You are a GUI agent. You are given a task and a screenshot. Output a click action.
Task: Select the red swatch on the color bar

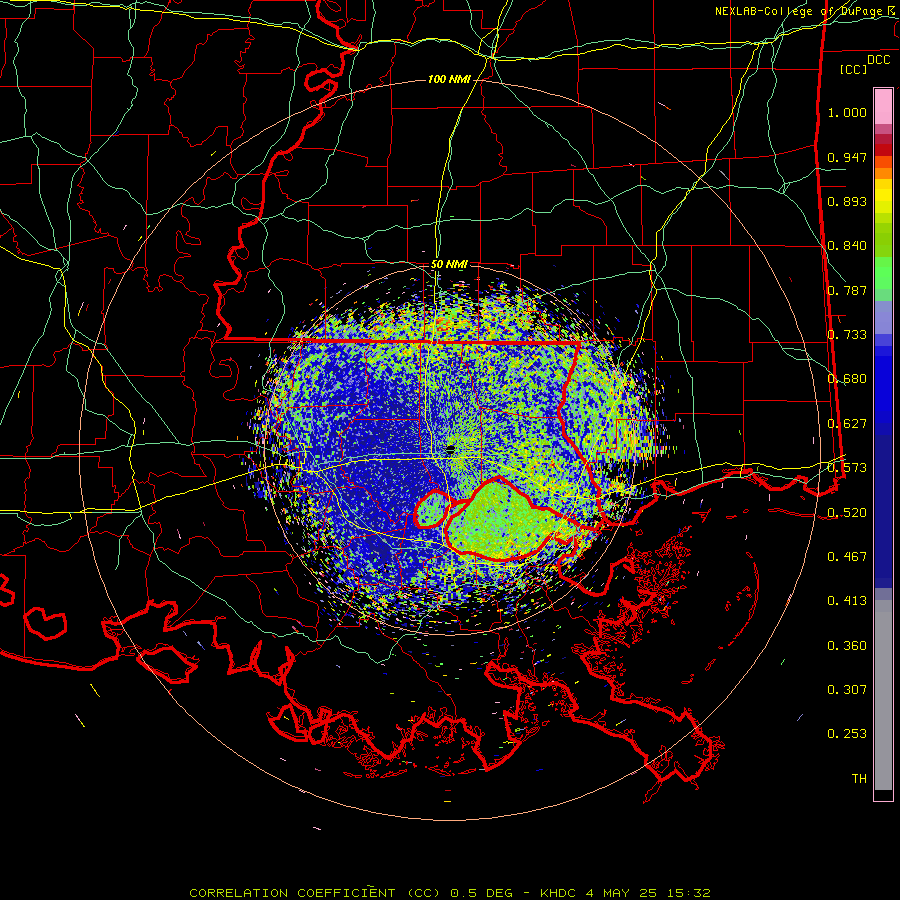pyautogui.click(x=883, y=150)
